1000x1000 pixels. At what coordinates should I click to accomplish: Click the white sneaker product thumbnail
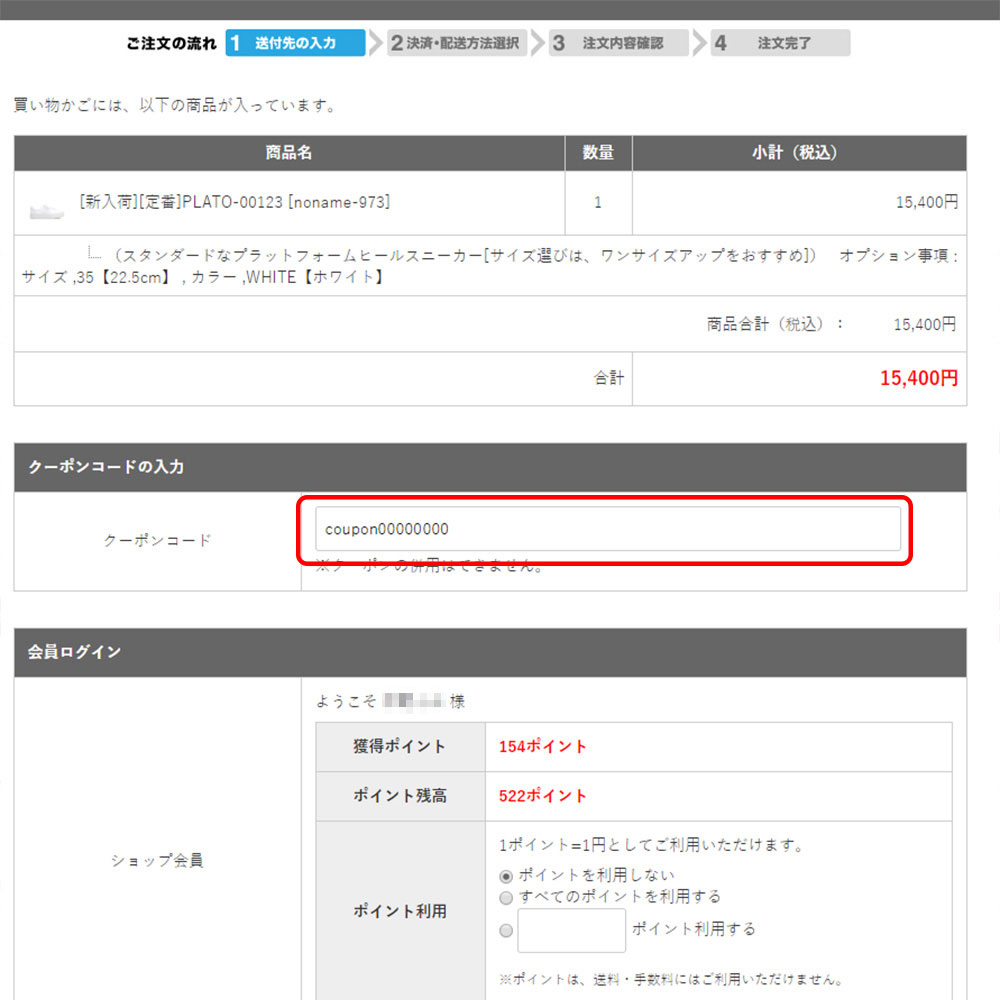click(x=46, y=210)
